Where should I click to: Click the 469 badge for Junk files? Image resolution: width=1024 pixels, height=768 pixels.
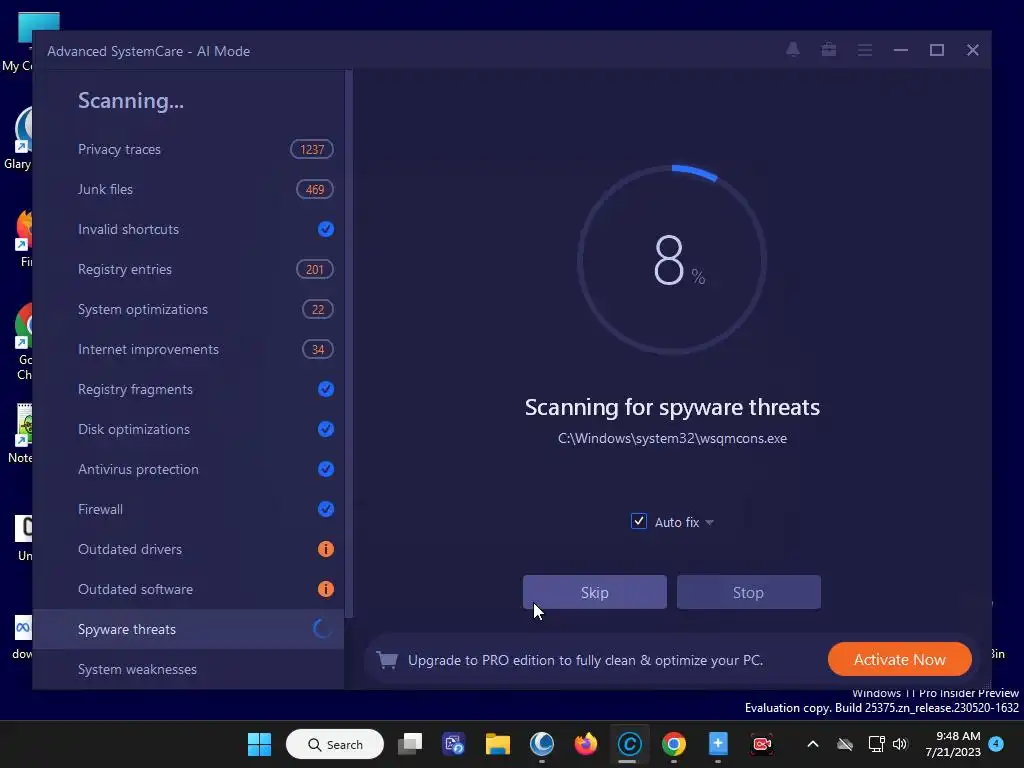point(315,189)
